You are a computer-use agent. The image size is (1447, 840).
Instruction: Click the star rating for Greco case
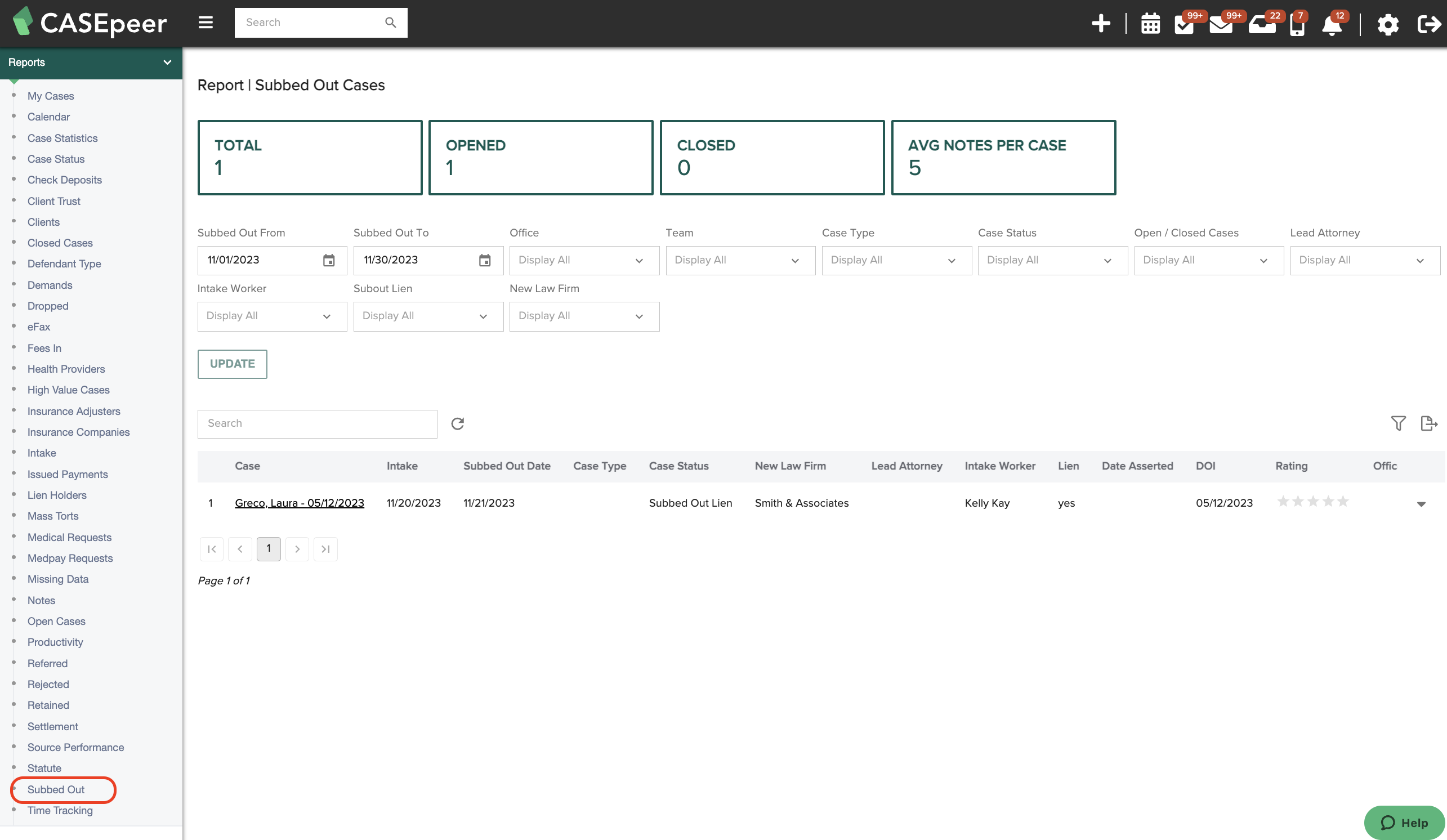click(x=1312, y=502)
